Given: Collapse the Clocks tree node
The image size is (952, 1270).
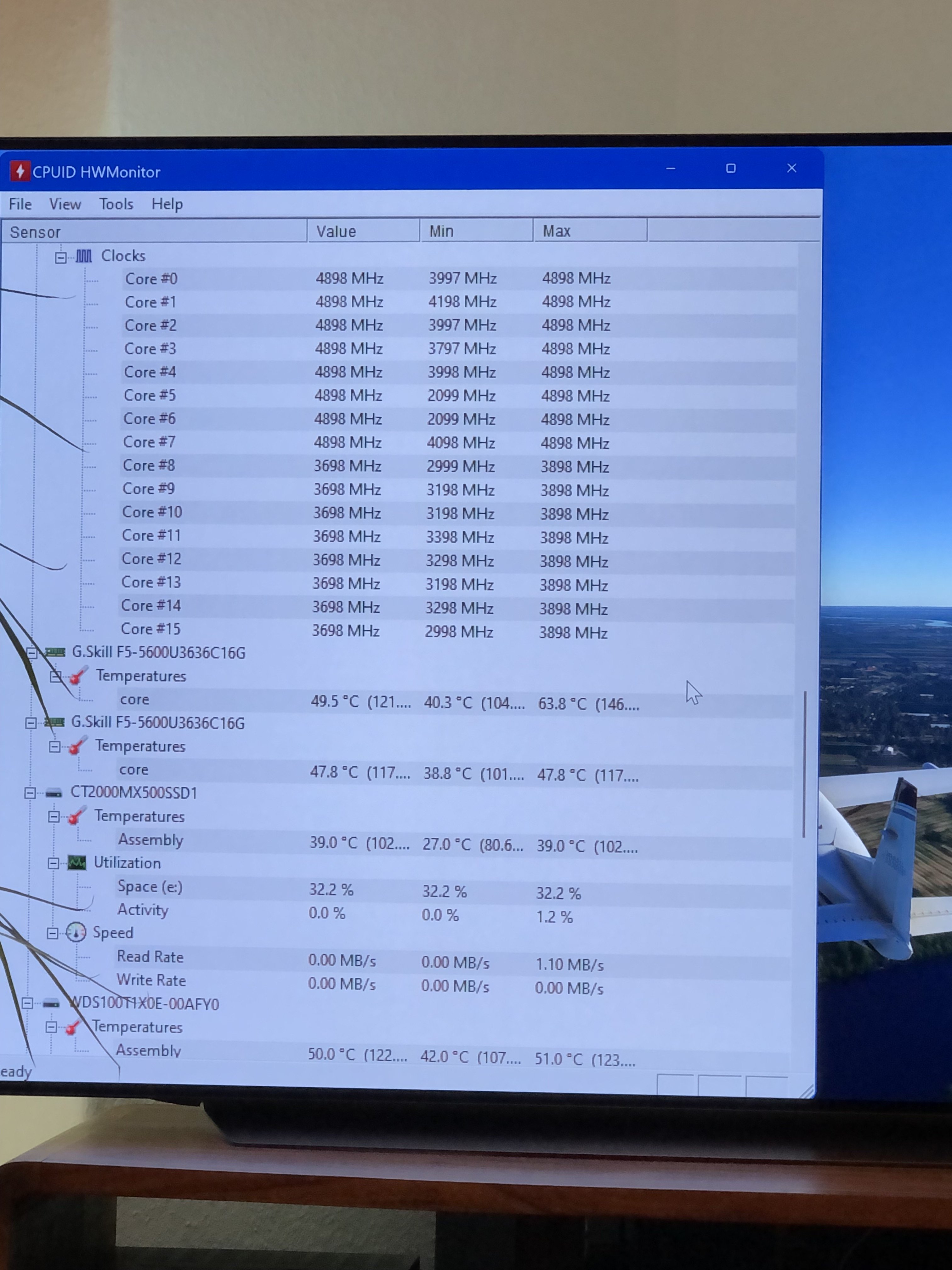Looking at the screenshot, I should (x=61, y=258).
